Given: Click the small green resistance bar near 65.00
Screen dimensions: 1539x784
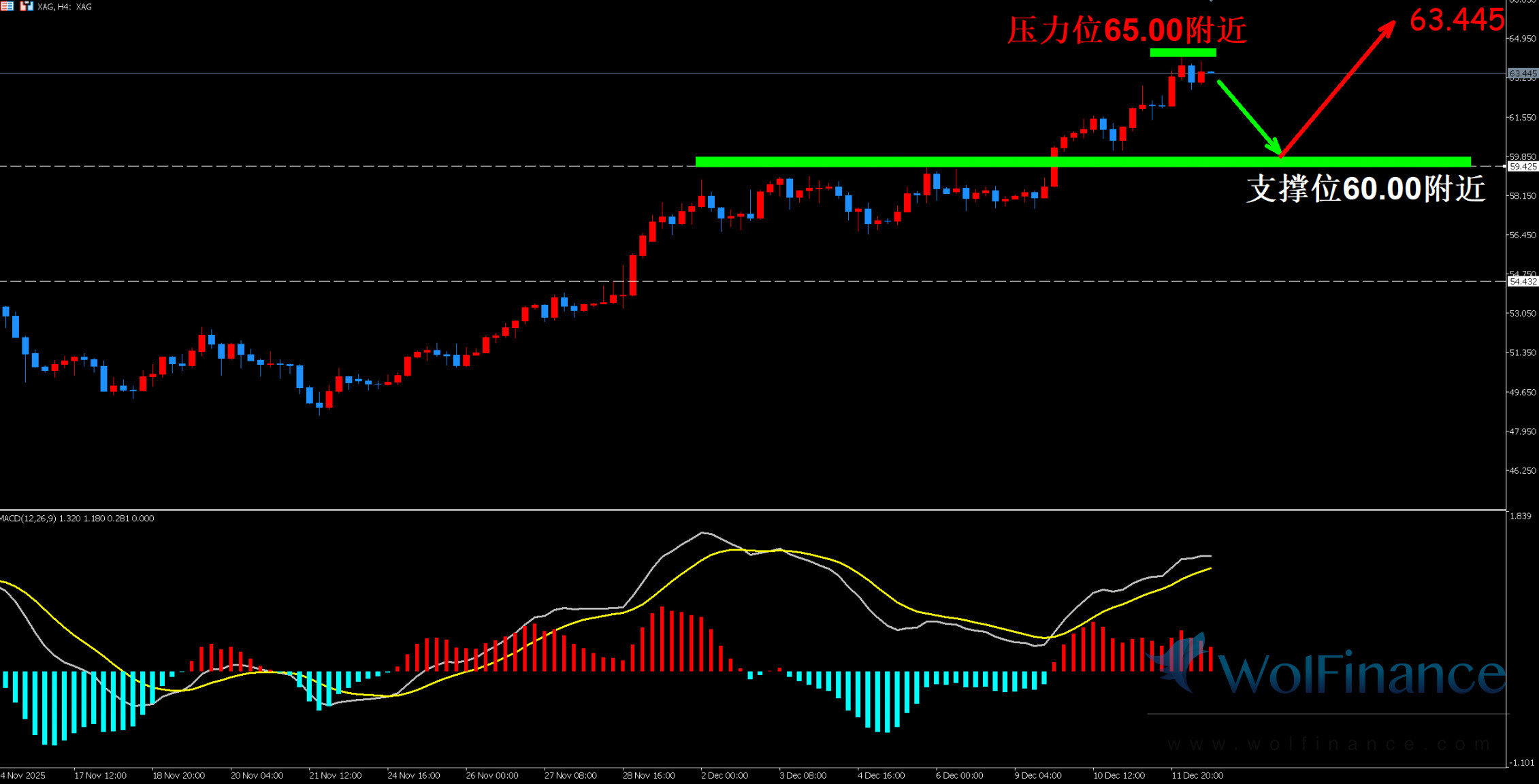Looking at the screenshot, I should click(x=1182, y=52).
